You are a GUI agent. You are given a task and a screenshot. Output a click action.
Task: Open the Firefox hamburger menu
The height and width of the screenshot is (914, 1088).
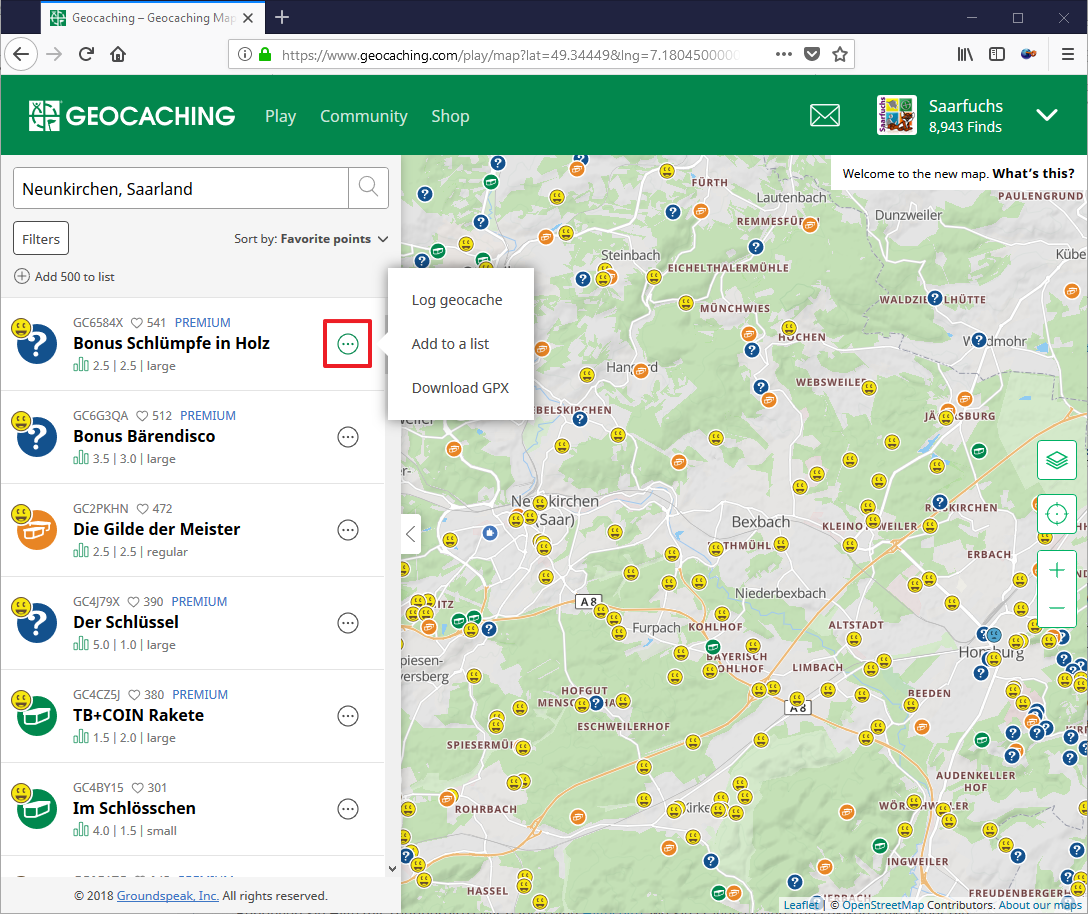pos(1068,54)
